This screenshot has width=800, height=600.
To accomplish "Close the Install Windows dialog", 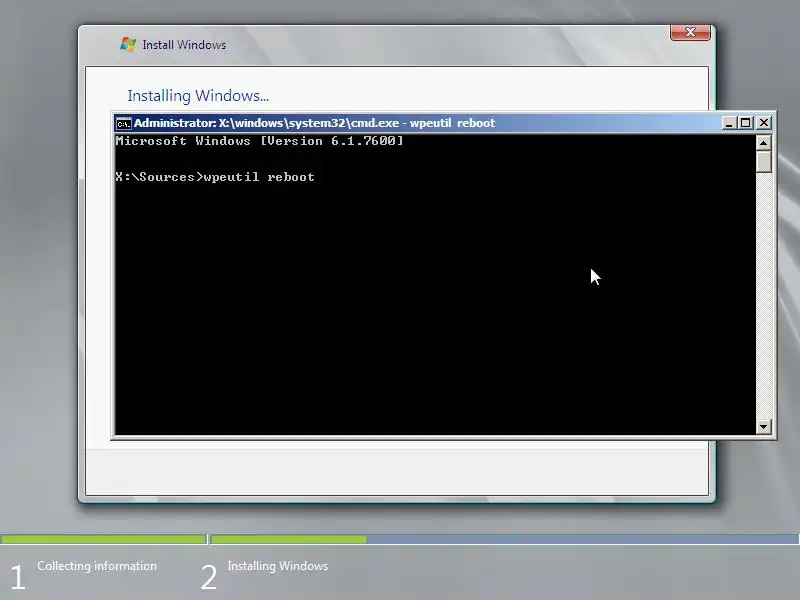I will (690, 32).
